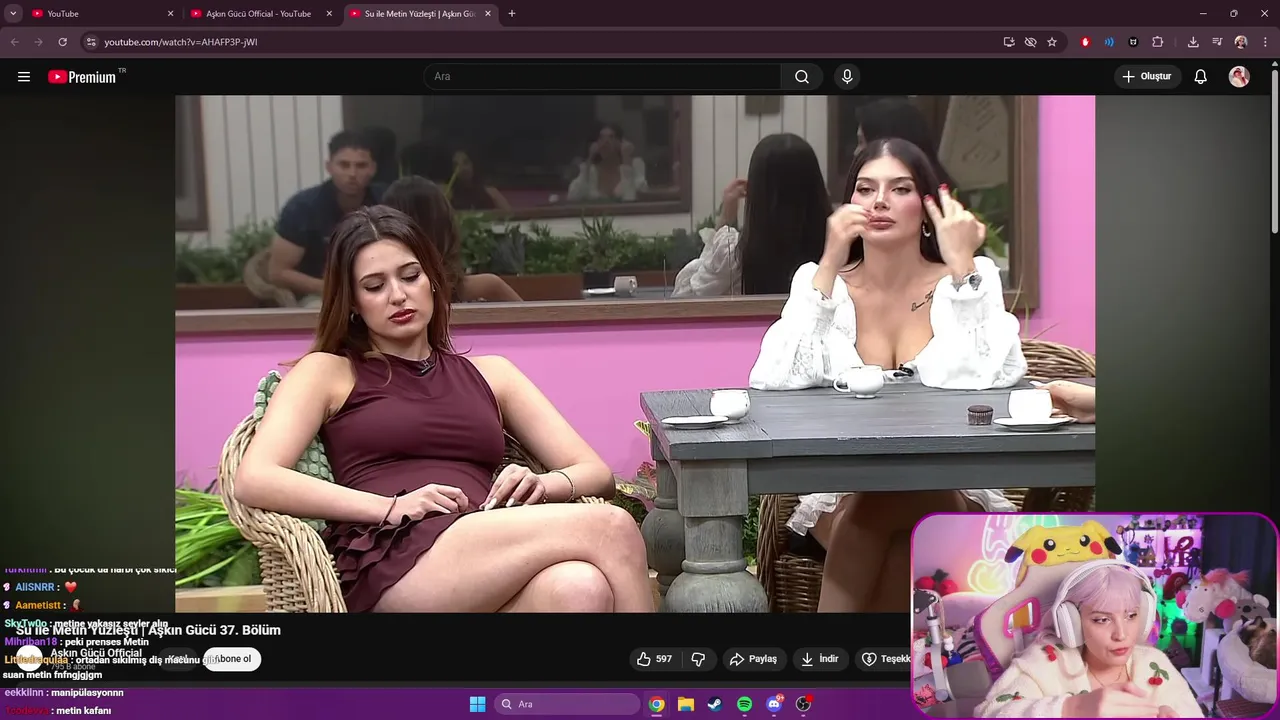View site information icon in address bar
1280x720 pixels.
pyautogui.click(x=91, y=42)
